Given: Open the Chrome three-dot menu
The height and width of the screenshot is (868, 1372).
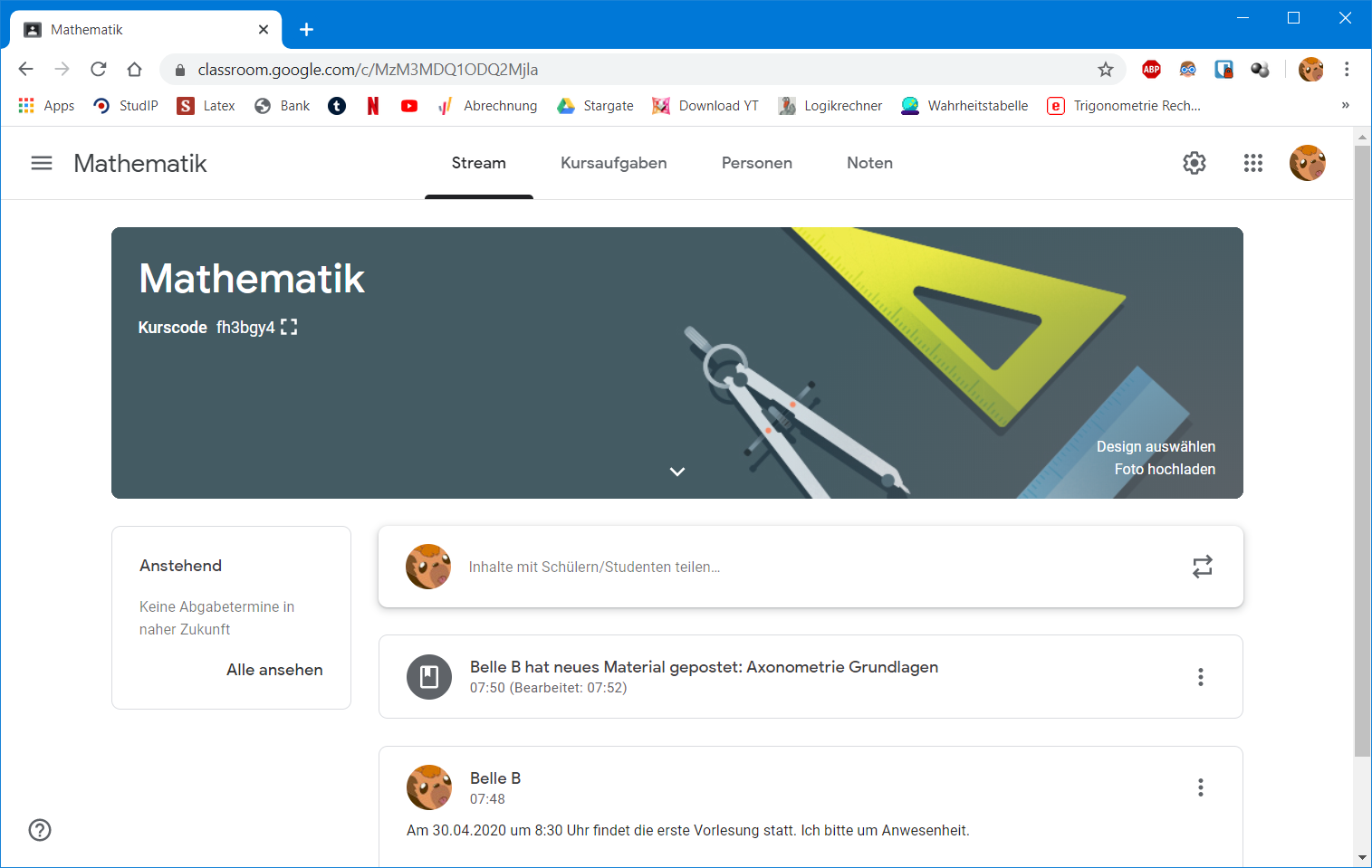Looking at the screenshot, I should (x=1347, y=69).
